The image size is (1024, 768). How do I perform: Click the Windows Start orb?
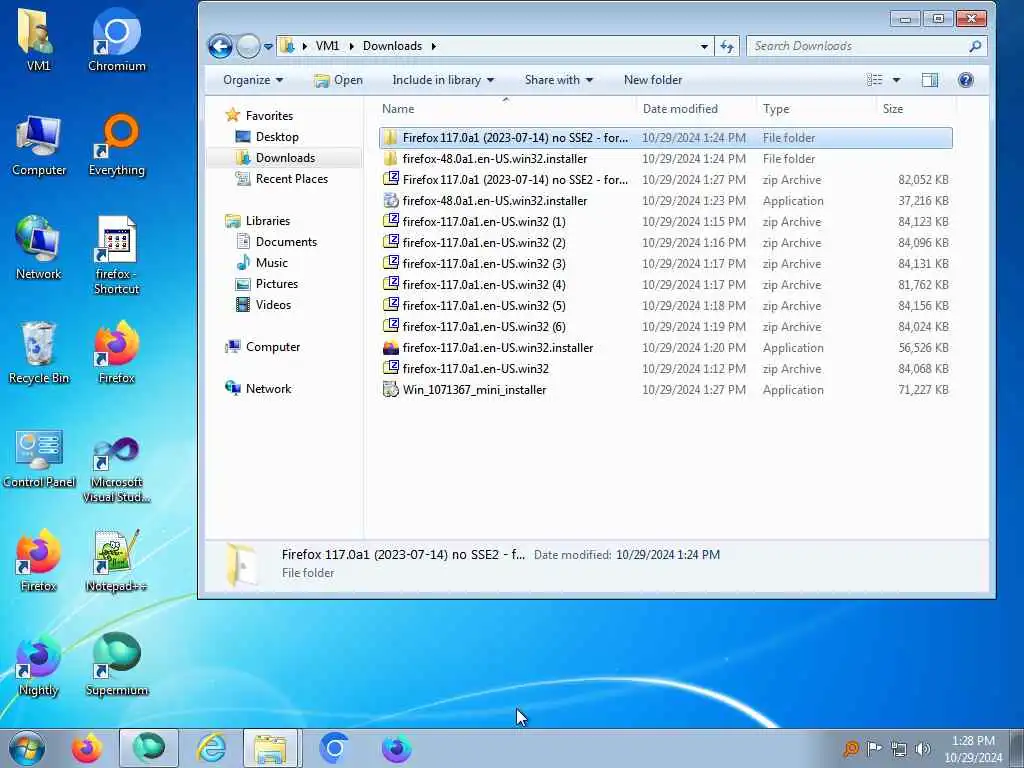(27, 748)
